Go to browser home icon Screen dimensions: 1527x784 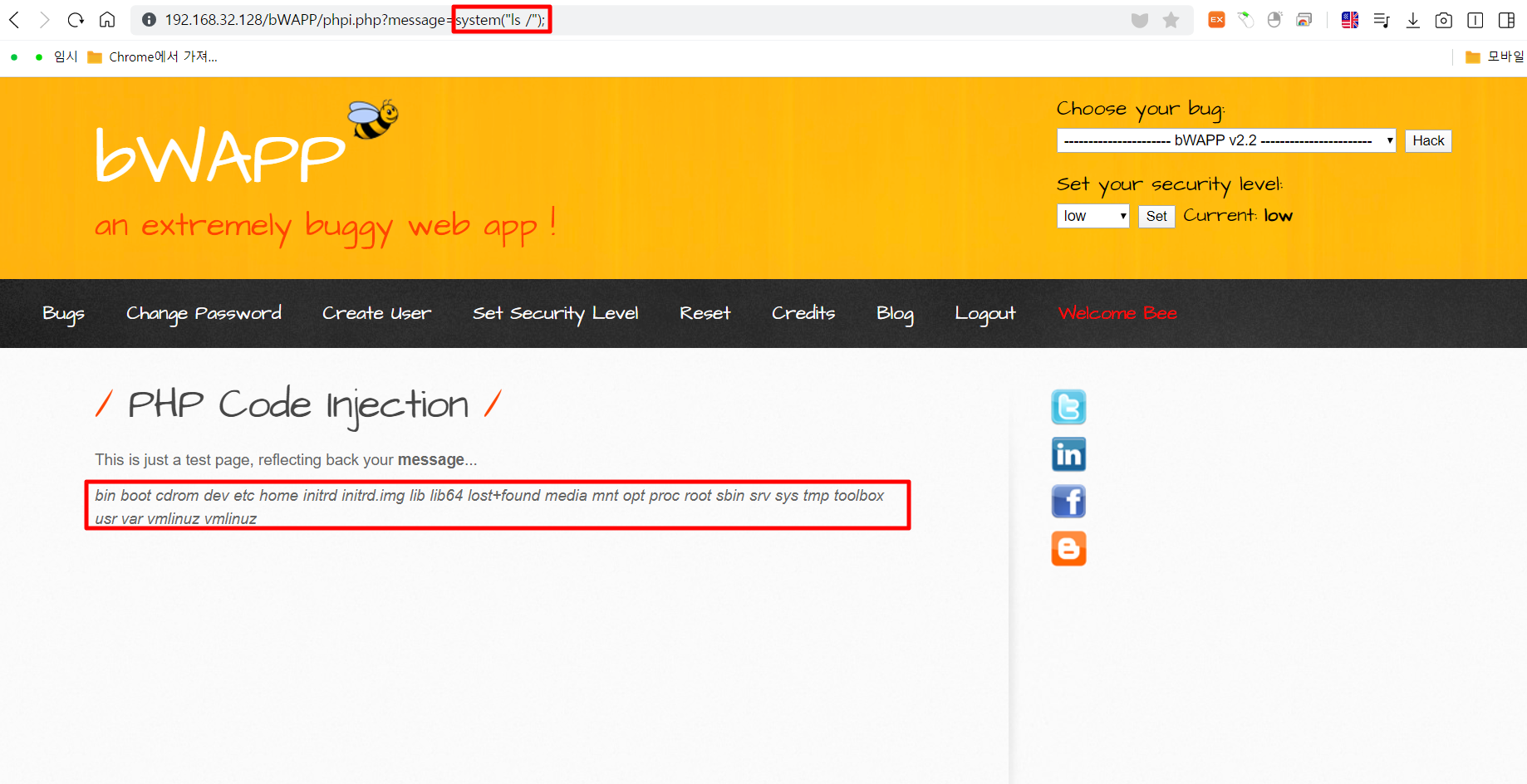[107, 20]
